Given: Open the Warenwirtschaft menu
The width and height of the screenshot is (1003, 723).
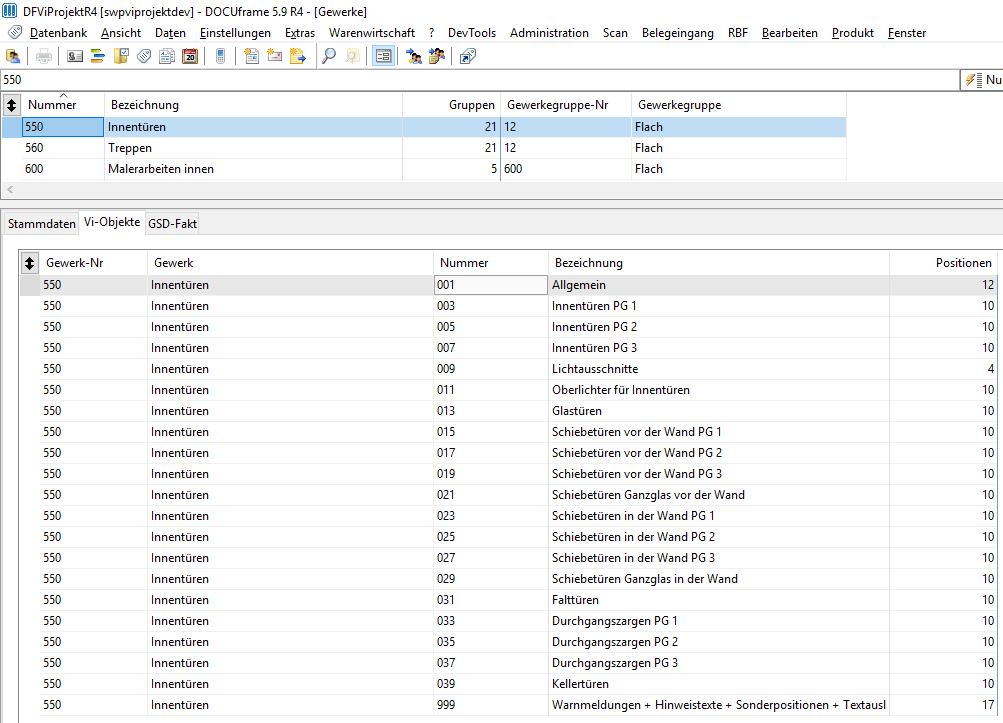Looking at the screenshot, I should (x=372, y=33).
